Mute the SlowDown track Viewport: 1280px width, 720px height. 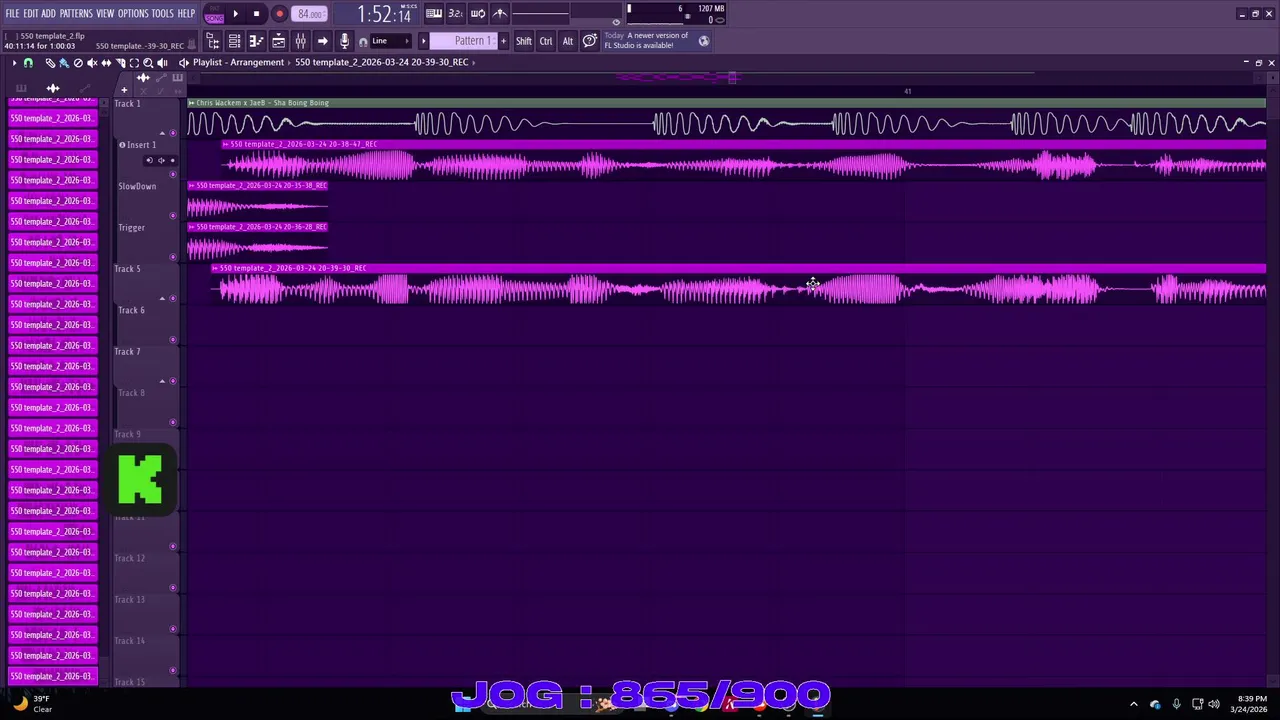[173, 216]
